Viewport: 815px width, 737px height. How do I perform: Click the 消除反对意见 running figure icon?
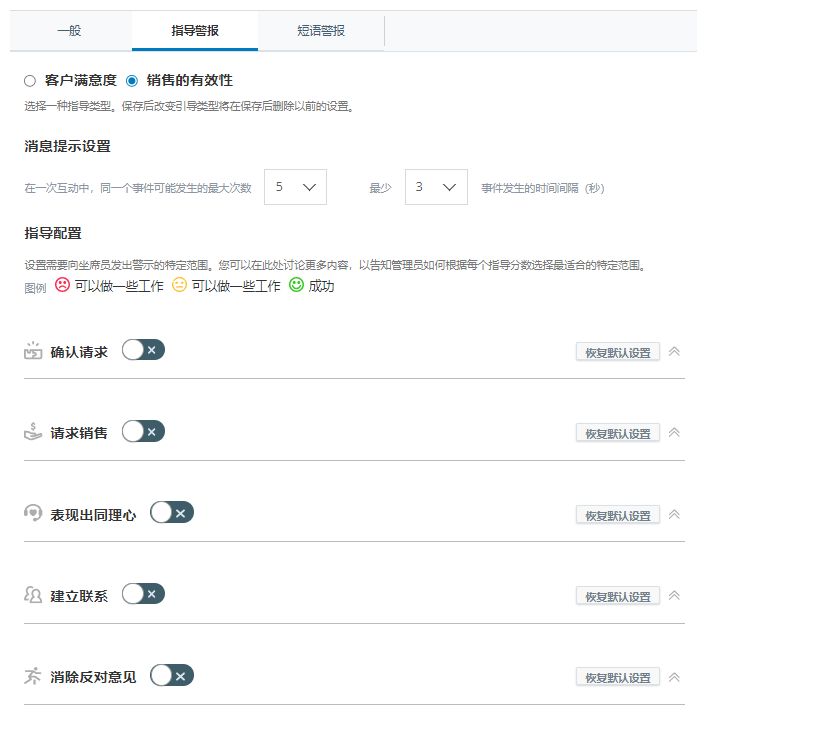pyautogui.click(x=33, y=676)
